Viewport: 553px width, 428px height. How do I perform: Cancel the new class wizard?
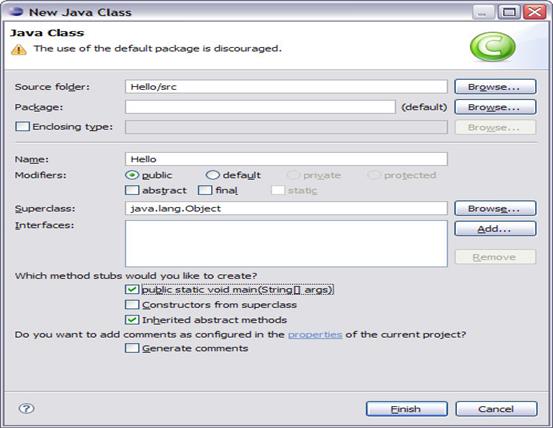click(496, 409)
